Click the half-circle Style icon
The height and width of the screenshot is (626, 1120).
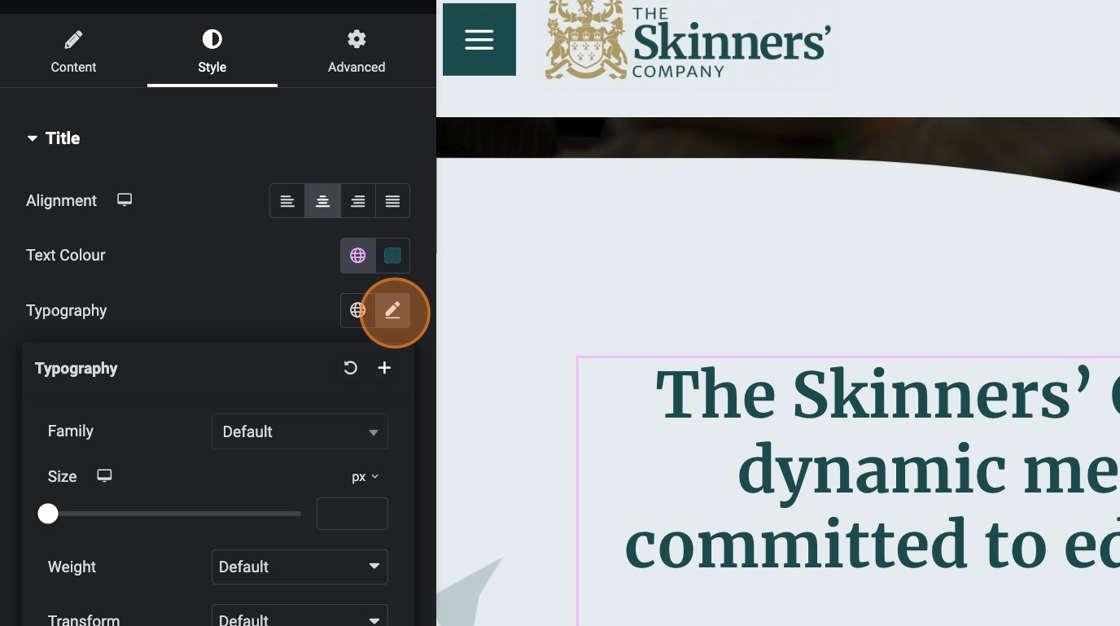(212, 39)
